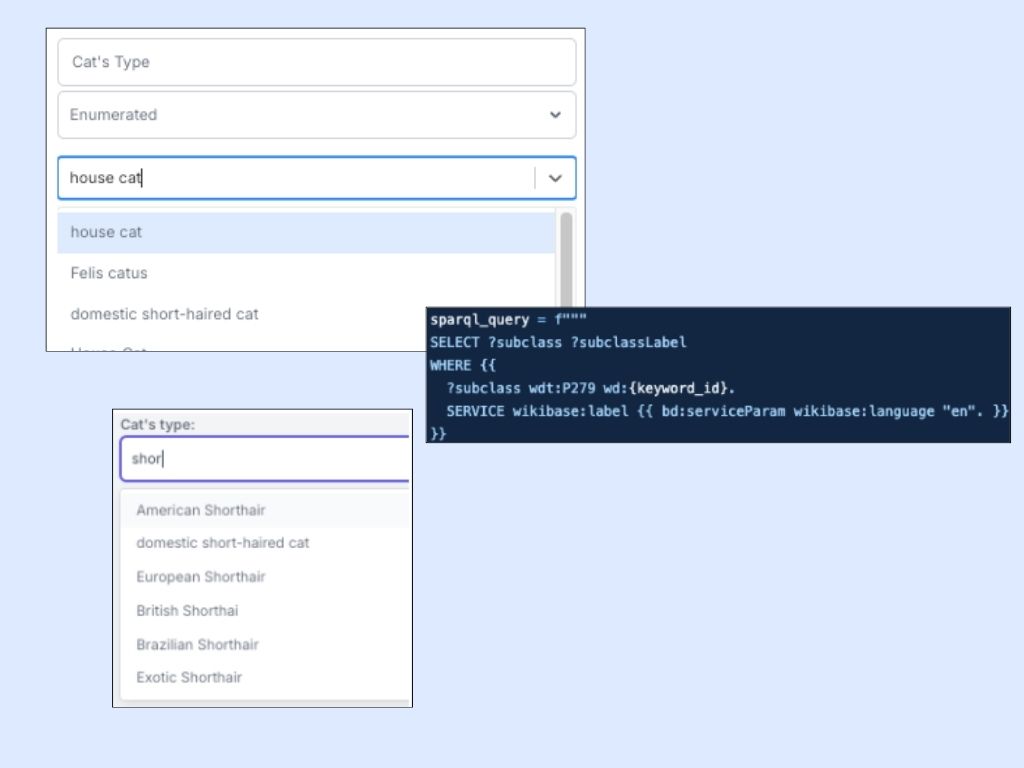Click the SELECT line in the SPARQL code

[558, 342]
